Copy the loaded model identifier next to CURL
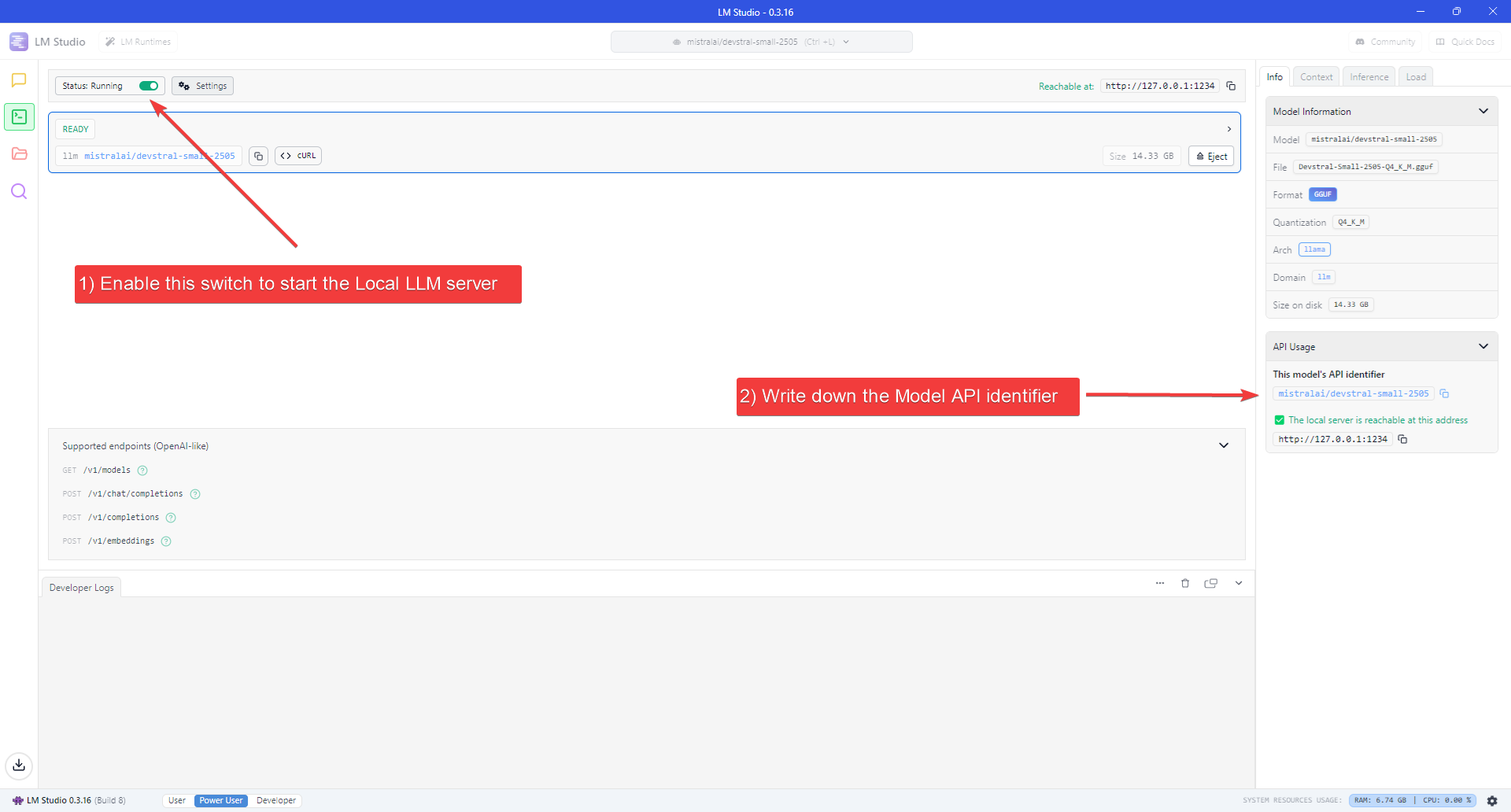 pyautogui.click(x=258, y=156)
